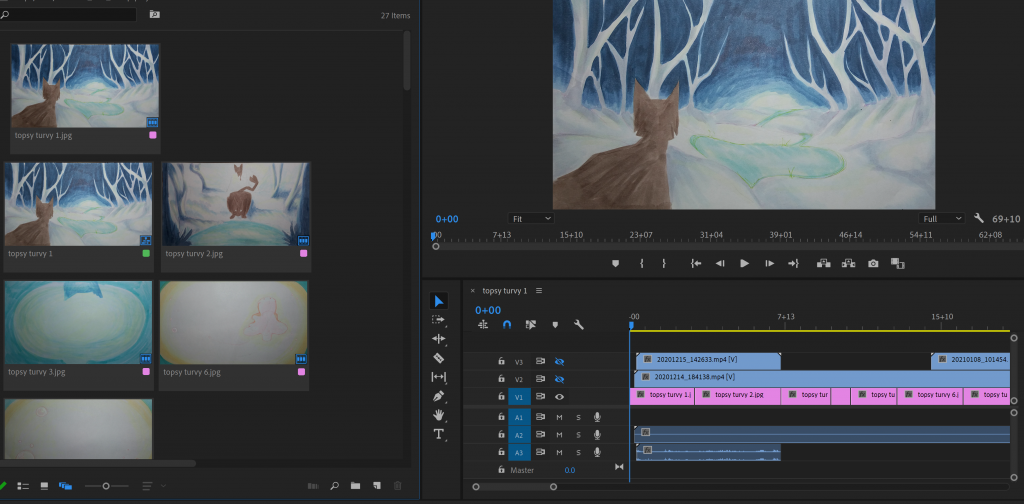Open the Fit zoom level dropdown

click(530, 219)
